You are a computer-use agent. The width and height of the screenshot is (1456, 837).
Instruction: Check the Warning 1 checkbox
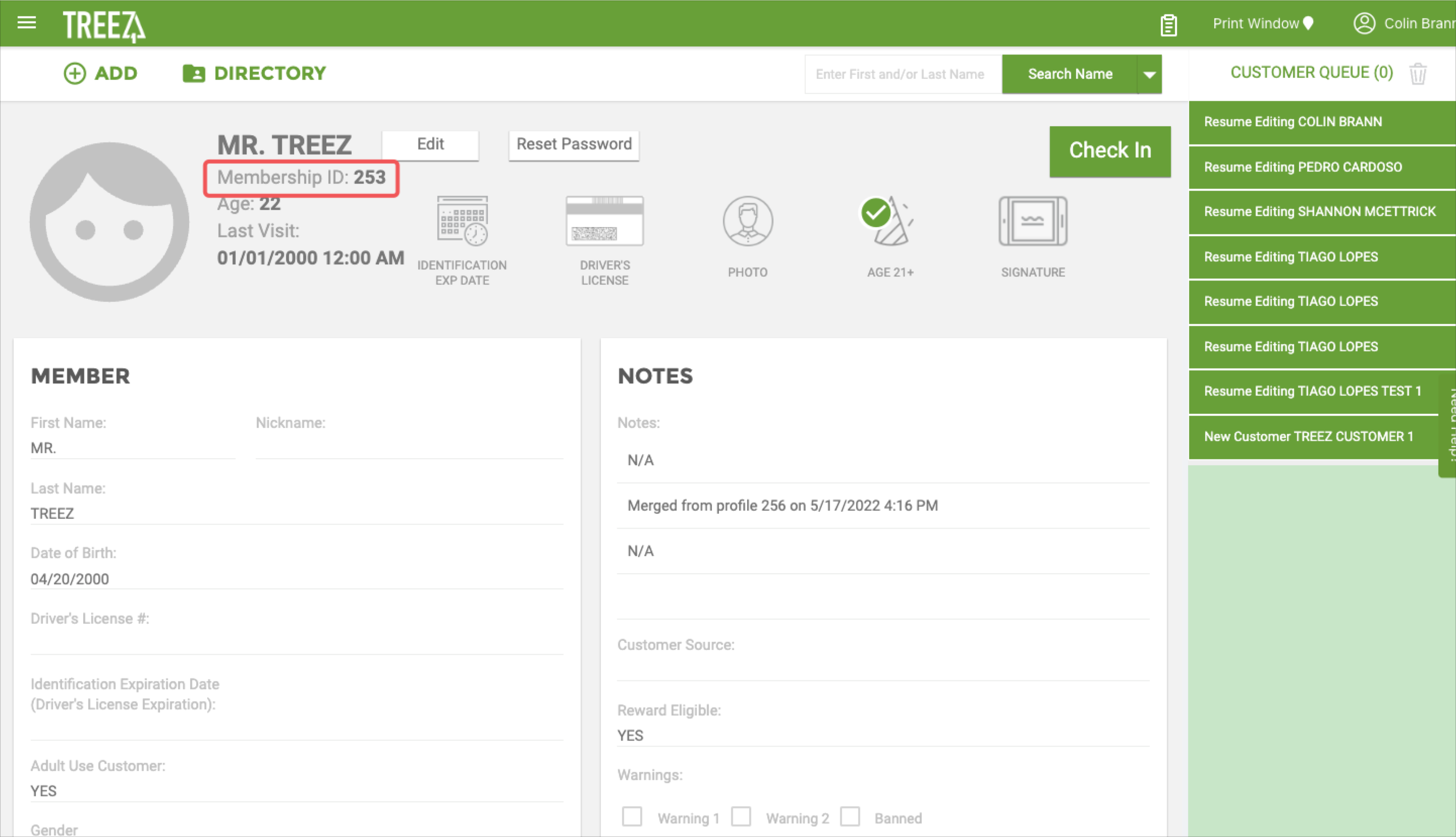coord(633,816)
